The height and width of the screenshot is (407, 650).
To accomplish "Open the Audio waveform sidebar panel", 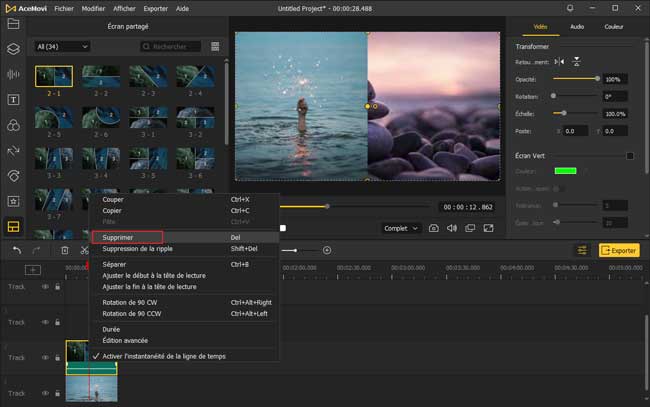I will click(x=13, y=74).
